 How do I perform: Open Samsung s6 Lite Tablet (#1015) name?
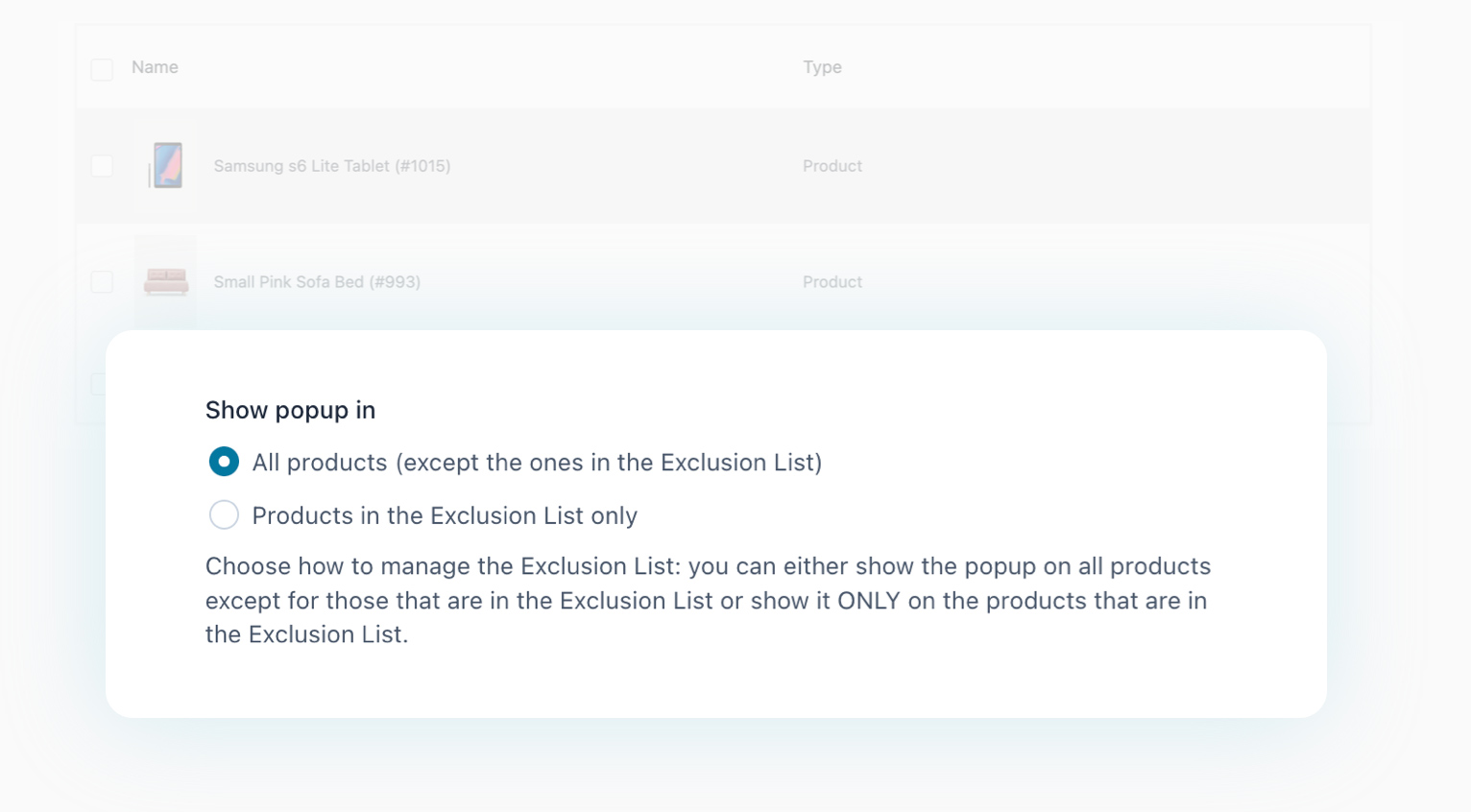click(331, 166)
